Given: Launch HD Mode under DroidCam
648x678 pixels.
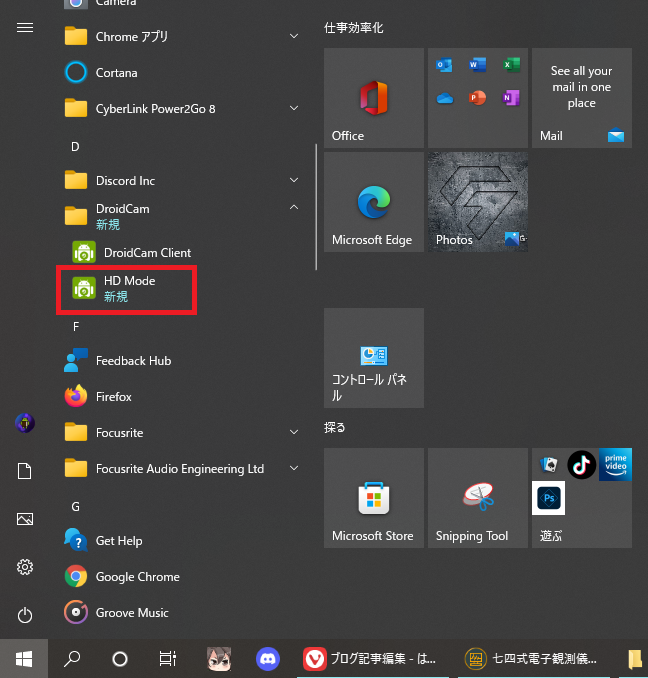Looking at the screenshot, I should tap(181, 288).
